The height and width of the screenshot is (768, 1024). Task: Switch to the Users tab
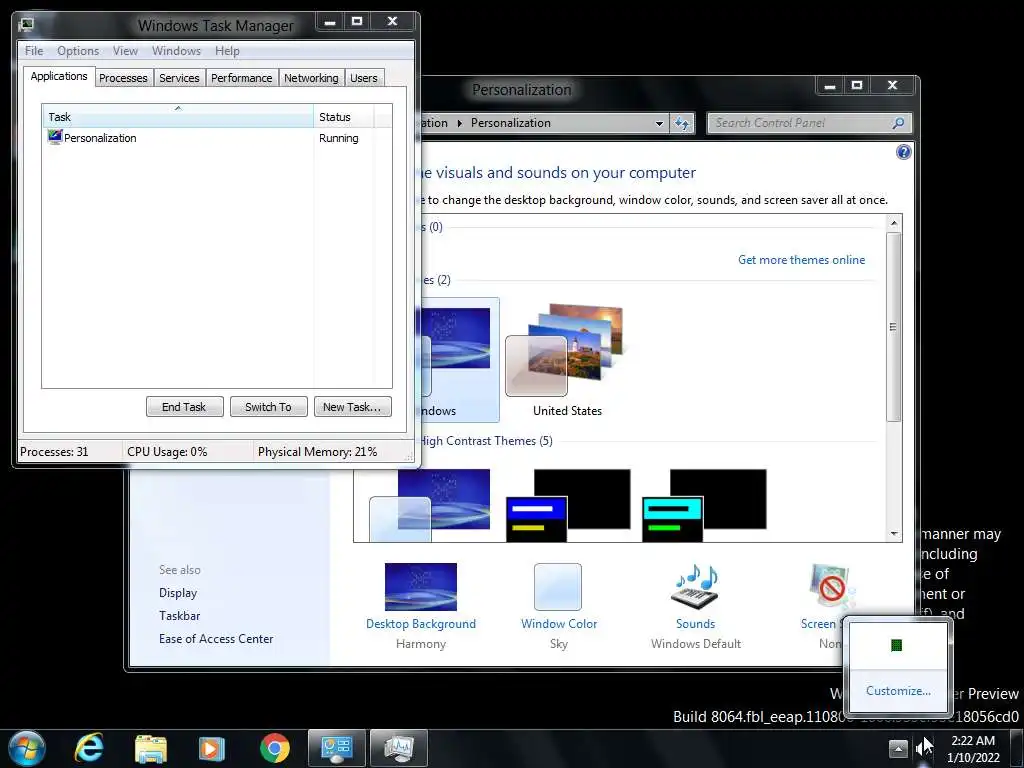[x=364, y=78]
